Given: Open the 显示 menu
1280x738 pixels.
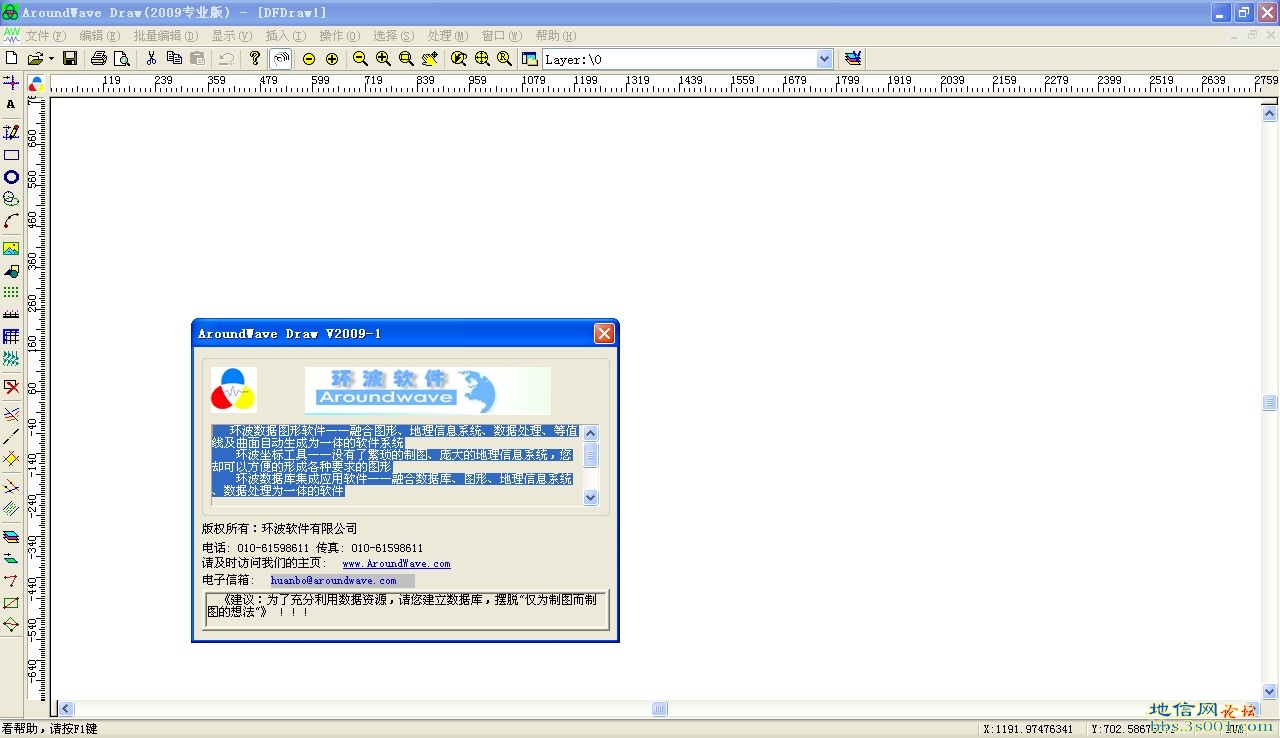Looking at the screenshot, I should pyautogui.click(x=231, y=35).
